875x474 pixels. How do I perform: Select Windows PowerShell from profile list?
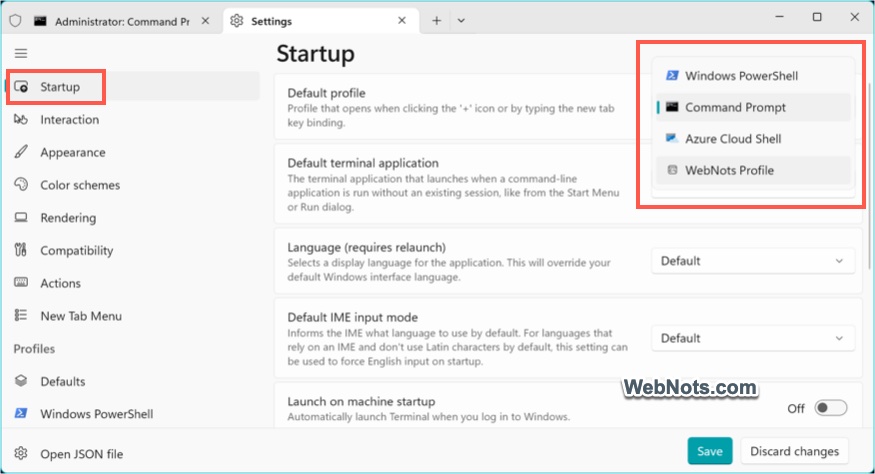tap(753, 75)
